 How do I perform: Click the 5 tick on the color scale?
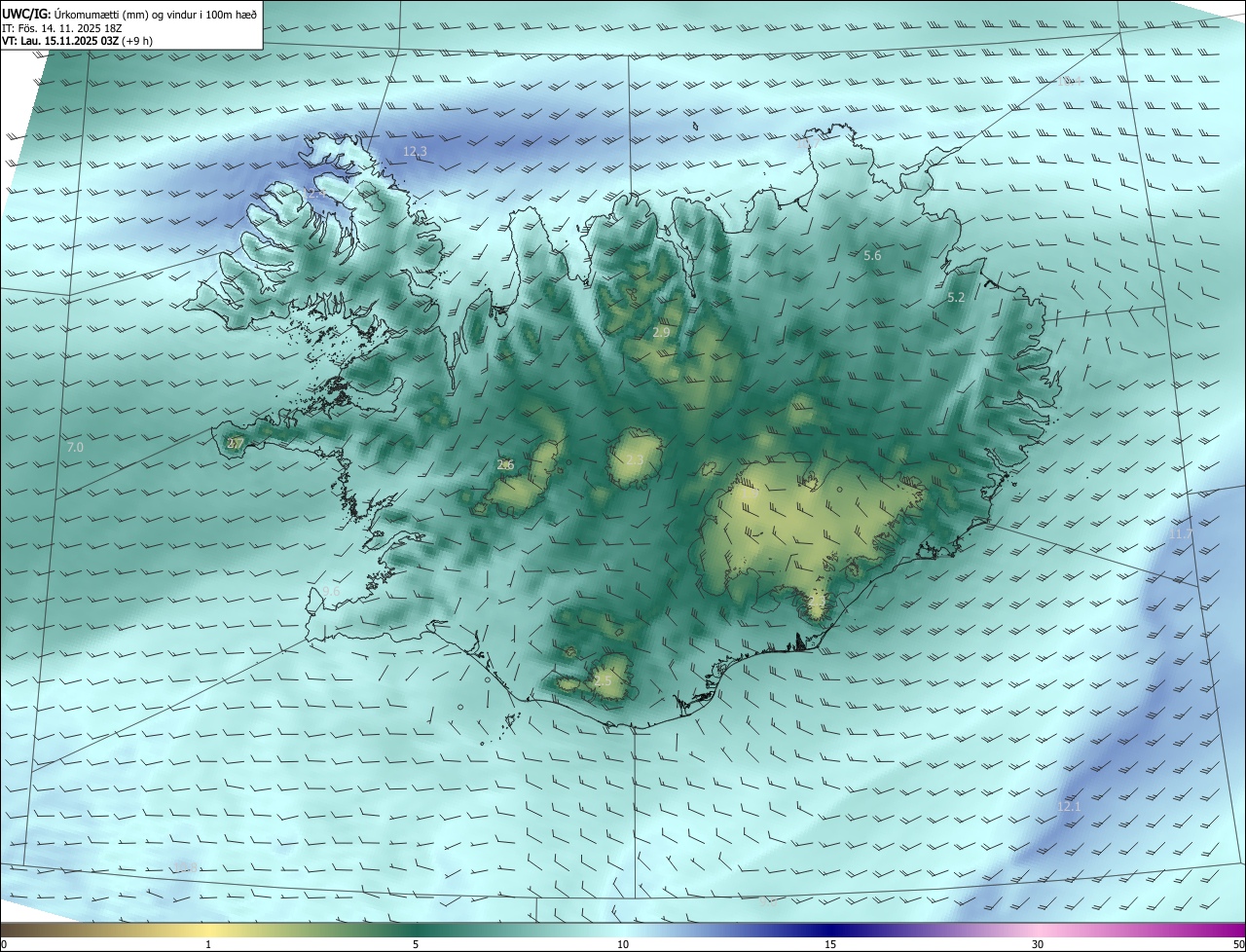[x=416, y=945]
